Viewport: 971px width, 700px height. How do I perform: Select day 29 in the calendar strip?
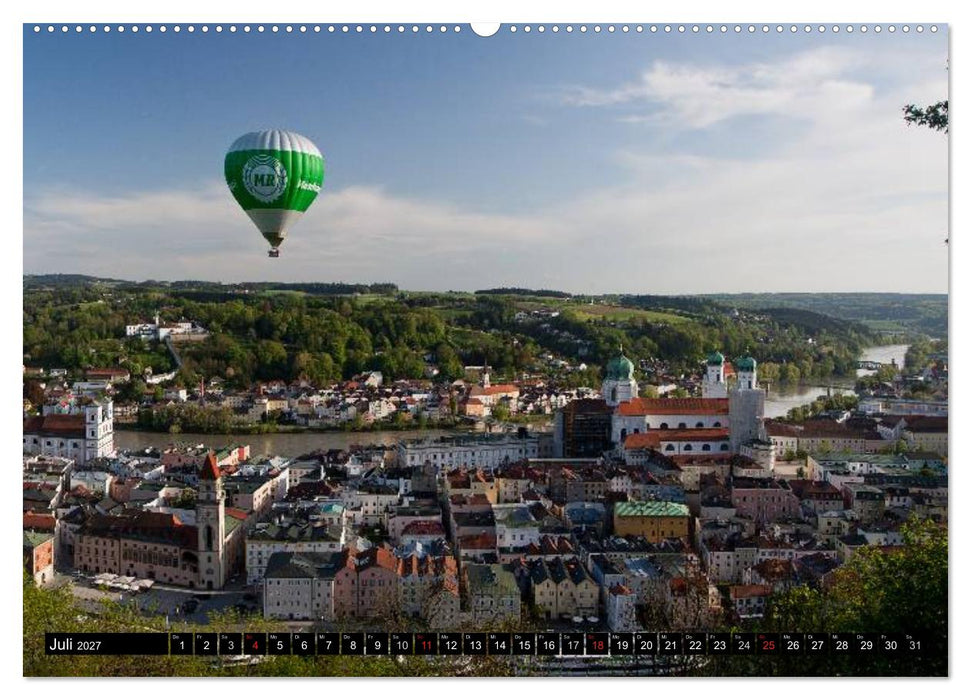coord(866,644)
